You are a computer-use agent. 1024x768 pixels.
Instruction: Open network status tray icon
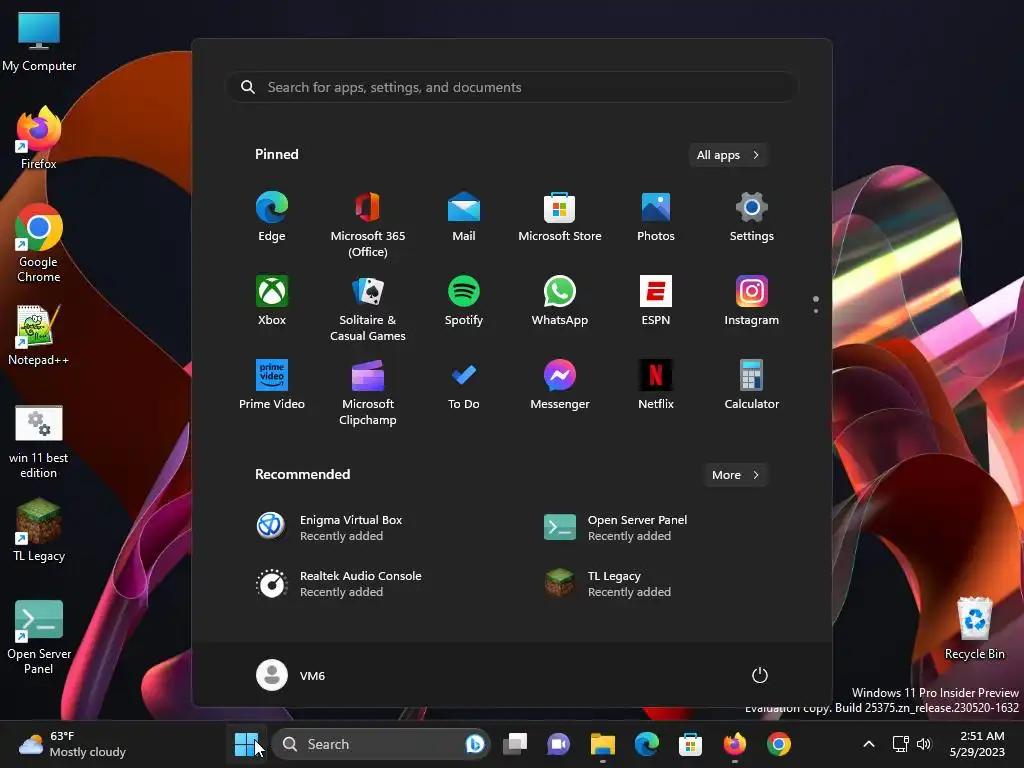pos(901,744)
